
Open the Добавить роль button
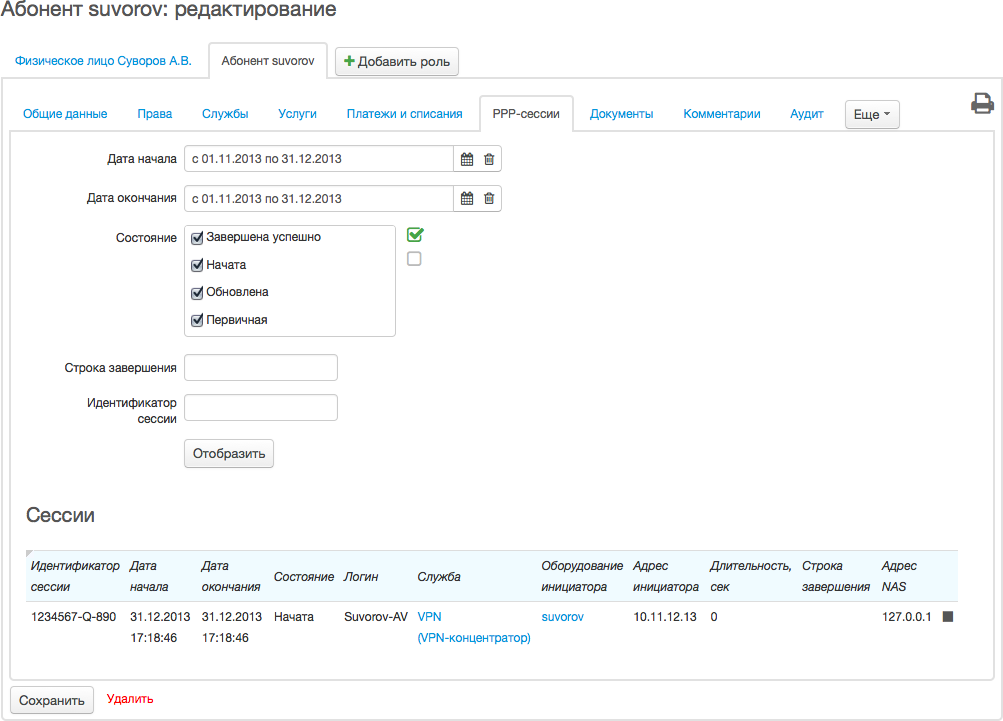[397, 62]
